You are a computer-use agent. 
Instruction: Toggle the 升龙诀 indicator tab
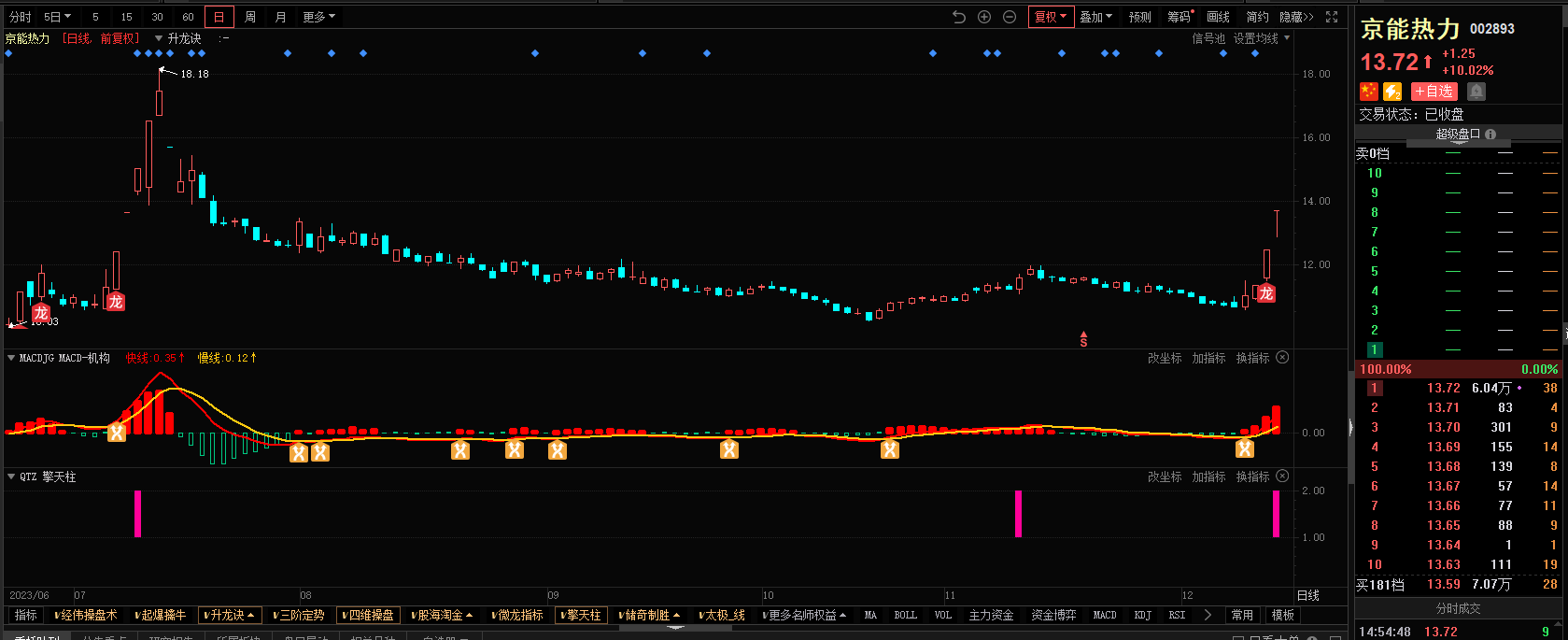click(x=229, y=615)
